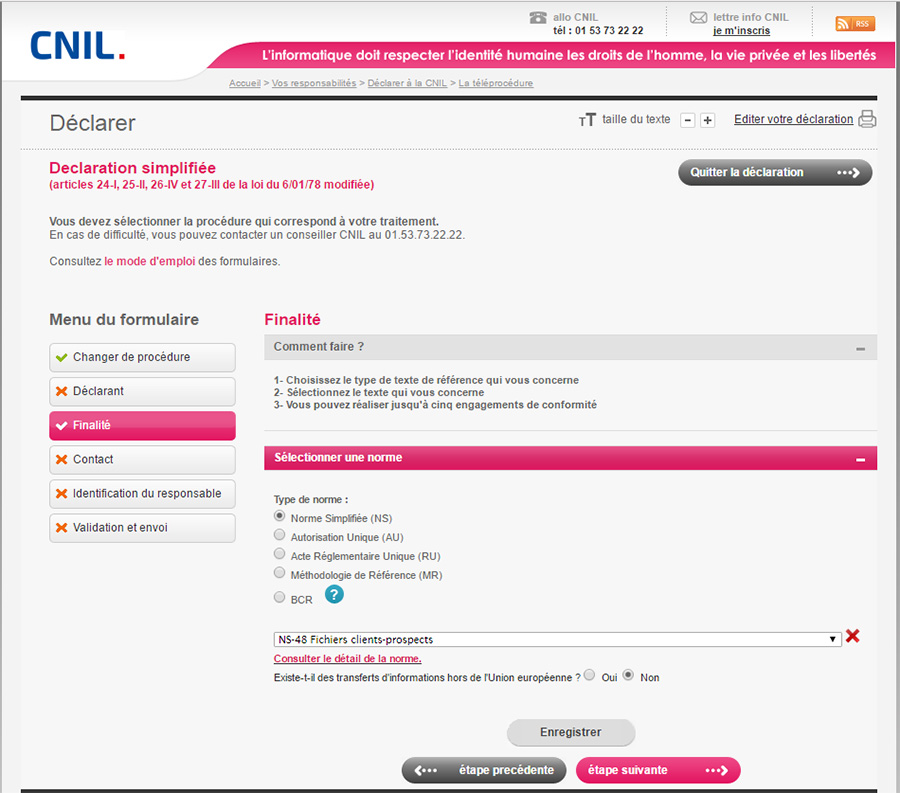Click the Enregistrer button

[x=571, y=733]
